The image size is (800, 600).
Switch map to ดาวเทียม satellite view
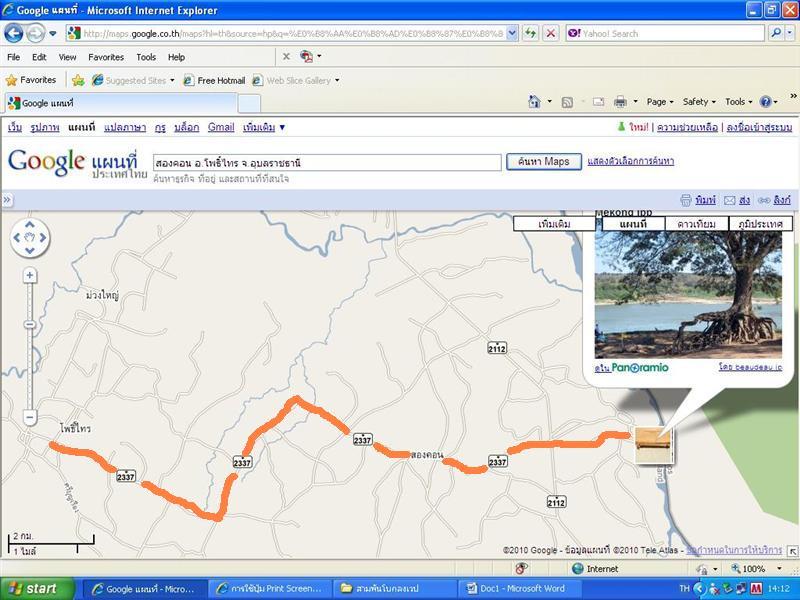pos(697,223)
